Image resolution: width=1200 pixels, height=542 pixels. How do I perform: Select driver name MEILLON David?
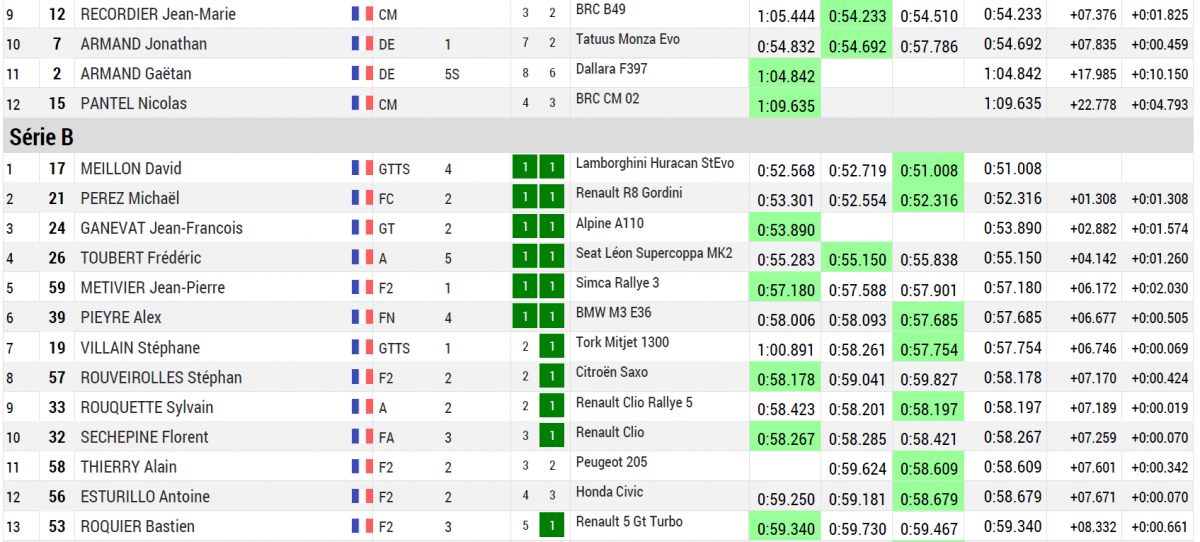[x=131, y=169]
